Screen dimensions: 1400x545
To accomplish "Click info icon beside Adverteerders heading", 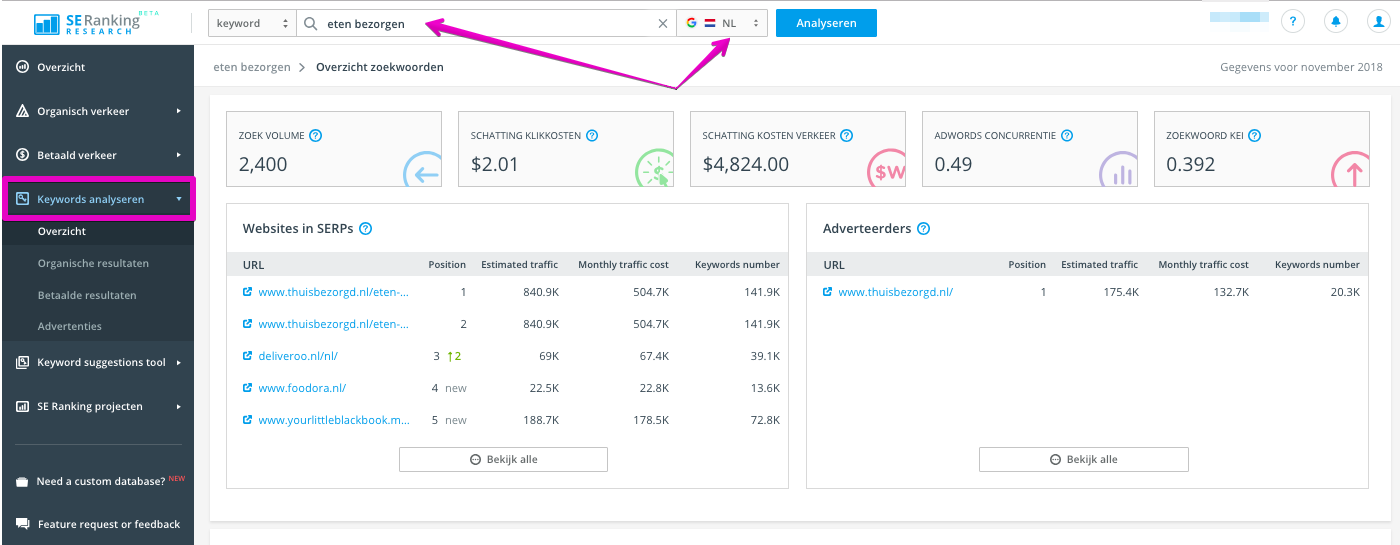I will (923, 228).
